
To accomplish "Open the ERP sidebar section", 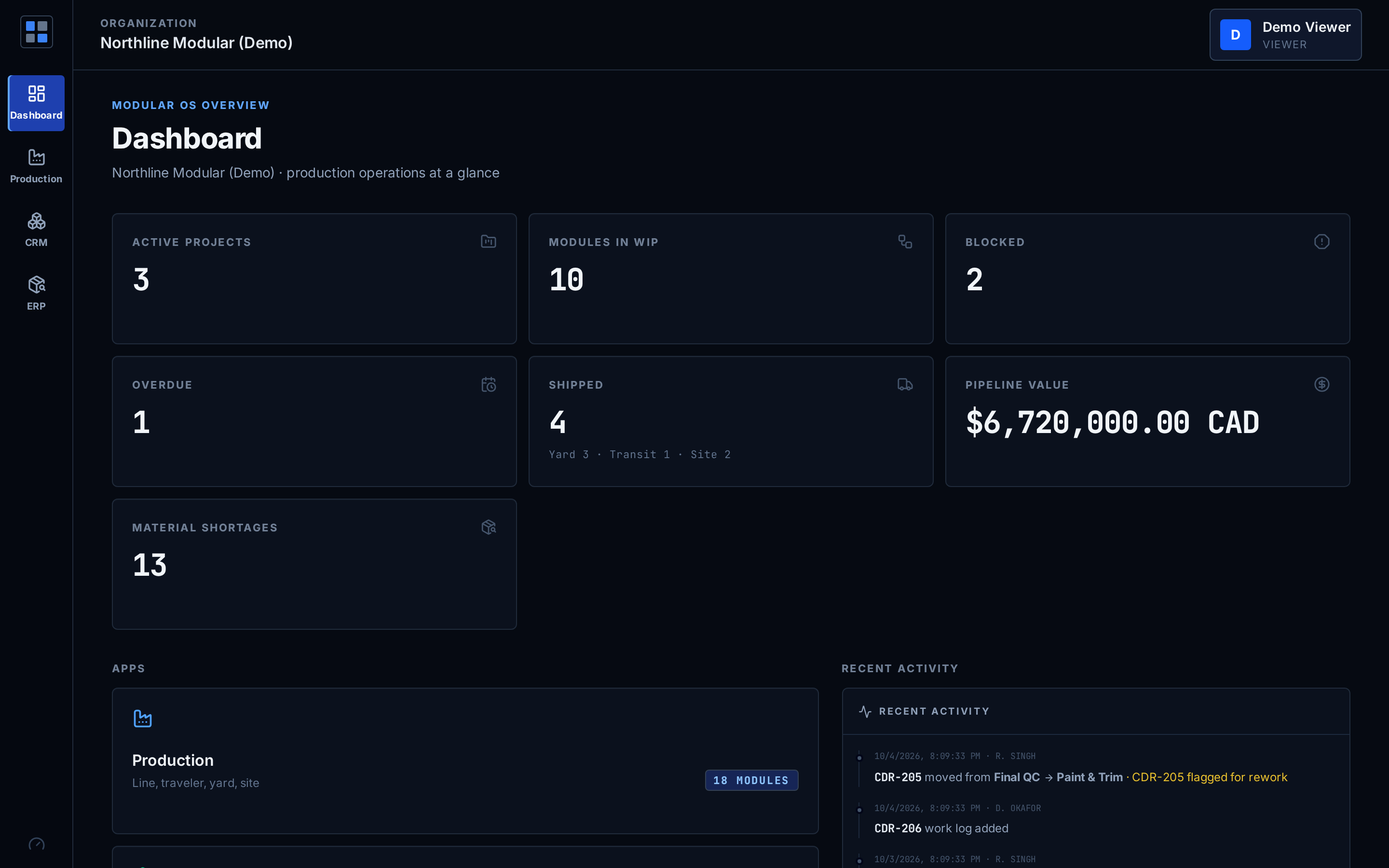I will [x=36, y=294].
